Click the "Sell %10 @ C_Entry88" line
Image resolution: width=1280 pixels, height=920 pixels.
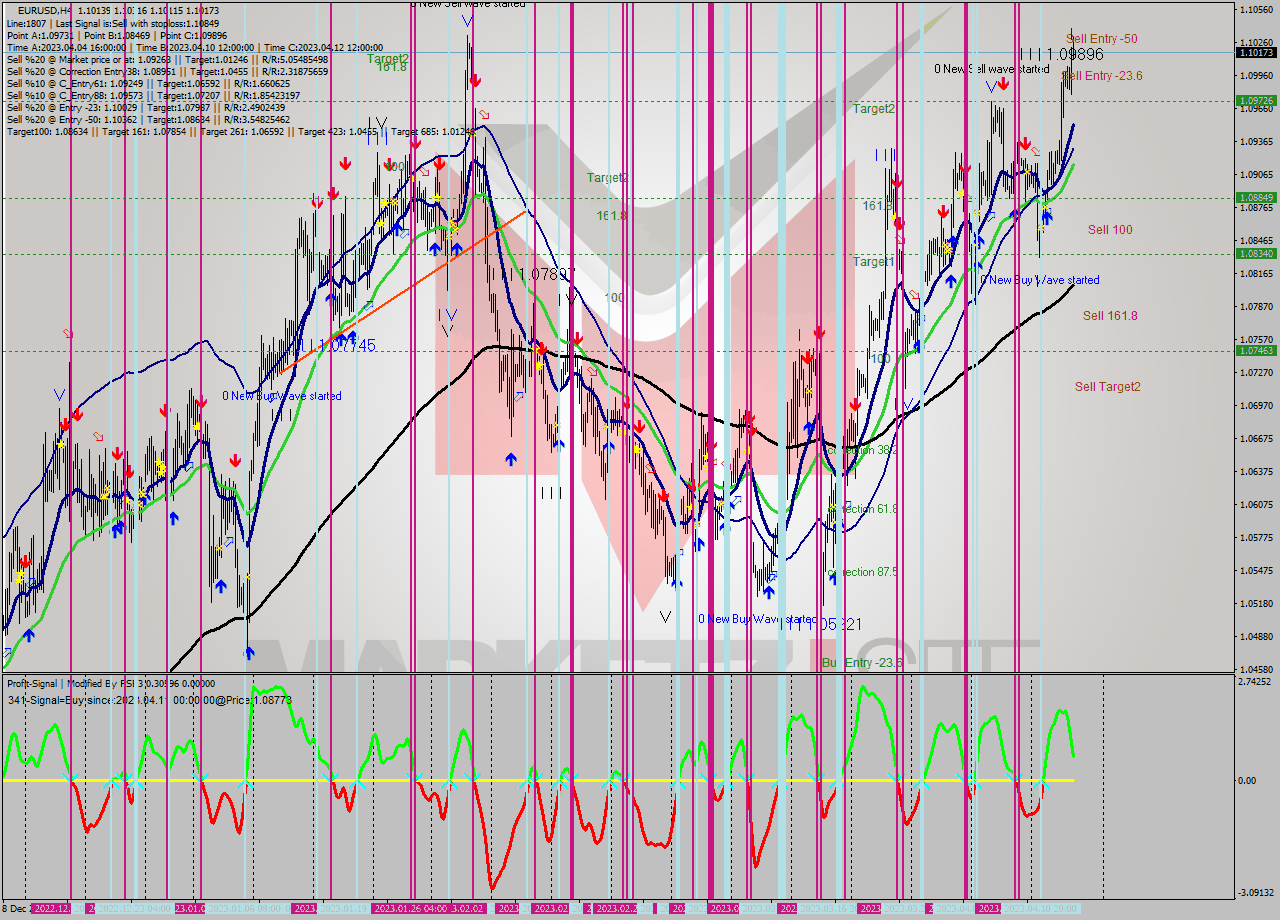[153, 96]
